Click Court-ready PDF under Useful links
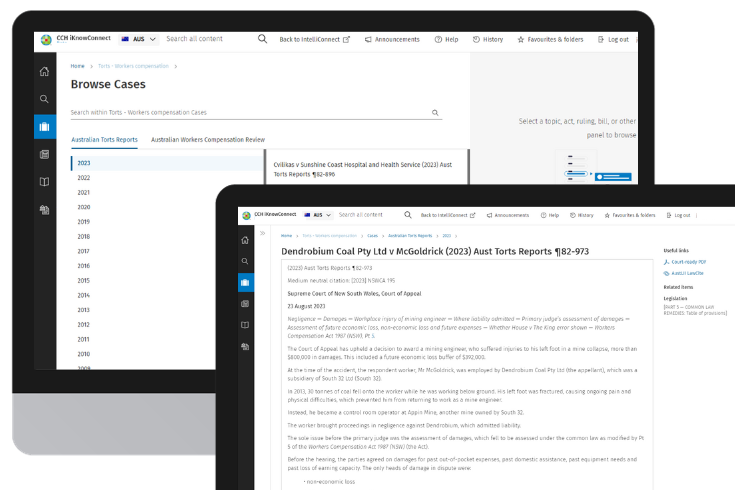Viewport: 735px width, 490px height. tap(689, 261)
